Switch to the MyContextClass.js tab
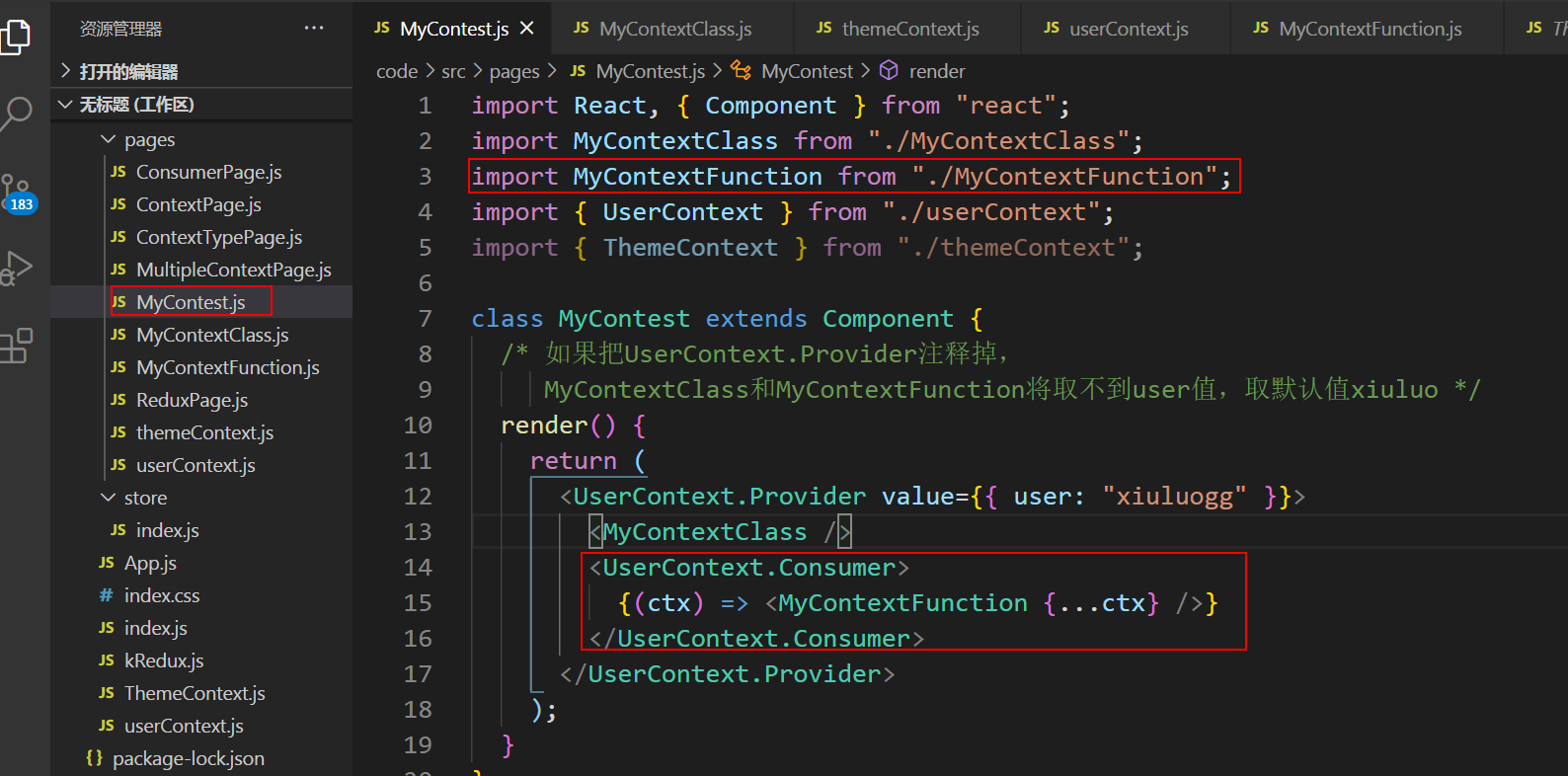Screen dimensions: 1568x776 pyautogui.click(x=675, y=29)
